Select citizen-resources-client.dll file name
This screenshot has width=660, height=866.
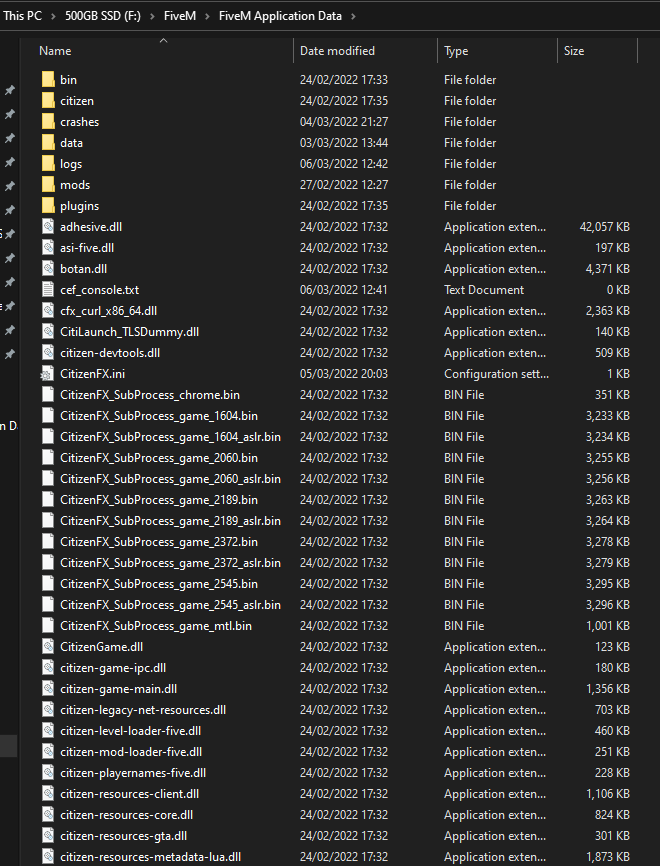130,793
